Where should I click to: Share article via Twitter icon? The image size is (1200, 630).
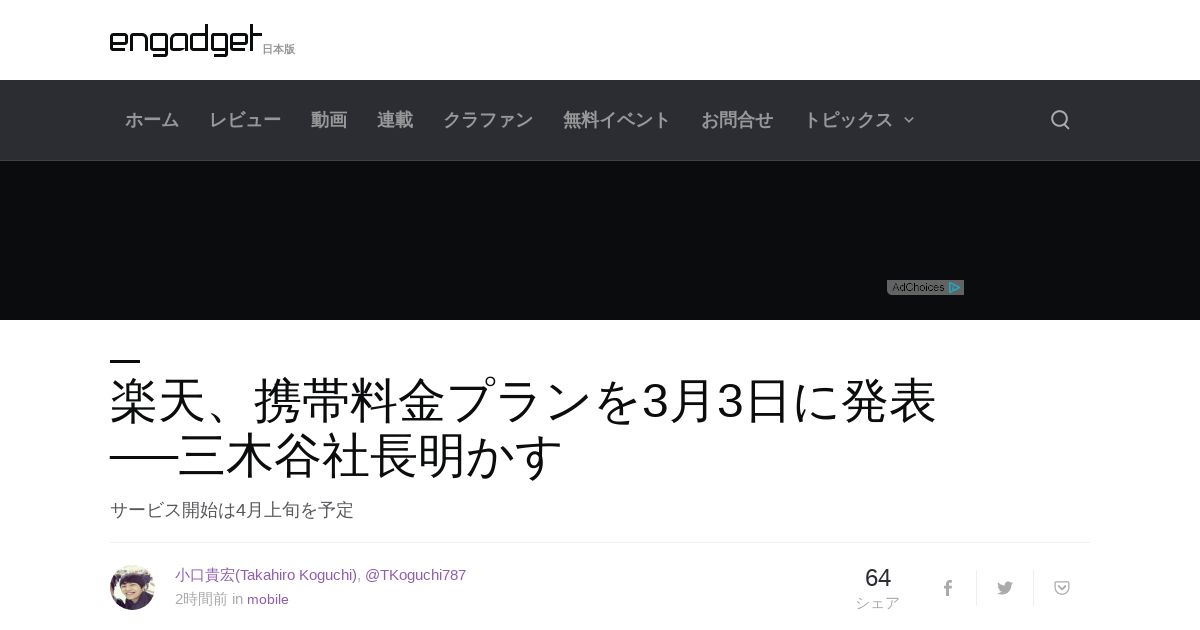click(1005, 588)
